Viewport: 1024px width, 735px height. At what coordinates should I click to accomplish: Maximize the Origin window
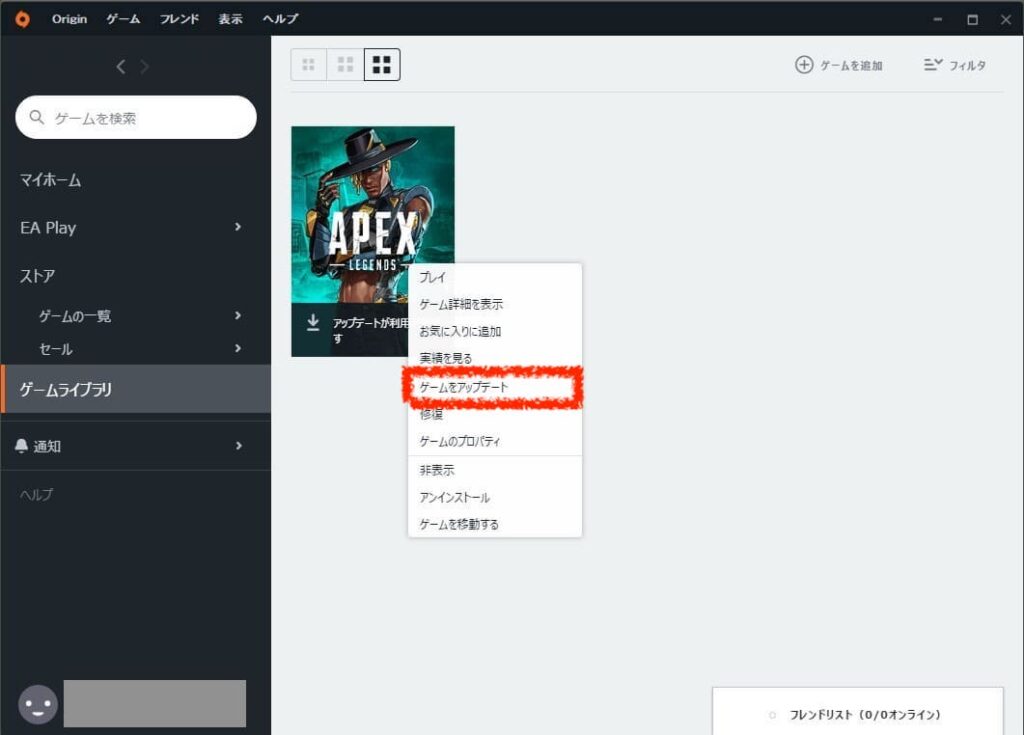[x=972, y=19]
